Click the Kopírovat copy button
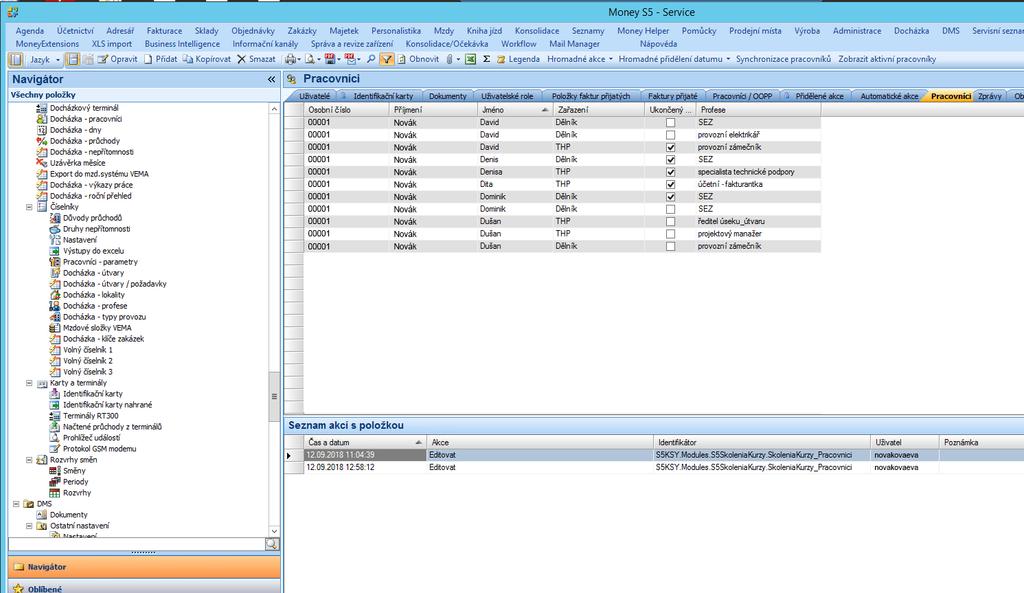This screenshot has height=593, width=1024. click(x=207, y=59)
